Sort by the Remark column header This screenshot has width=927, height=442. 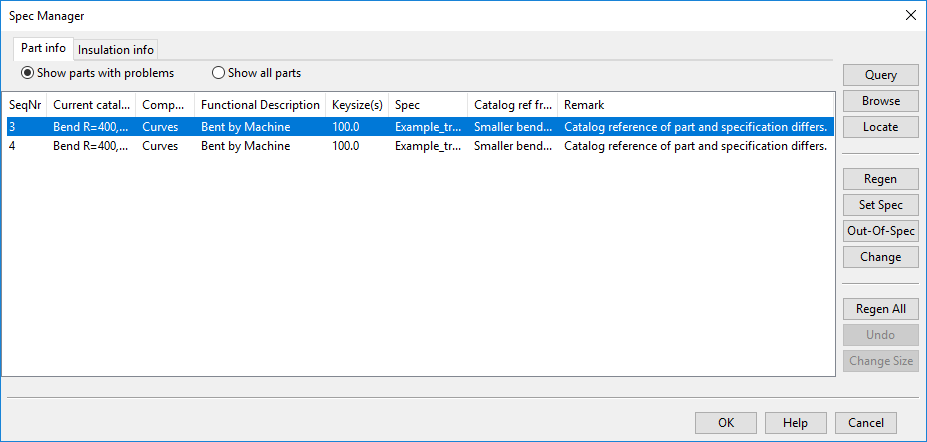pyautogui.click(x=695, y=105)
